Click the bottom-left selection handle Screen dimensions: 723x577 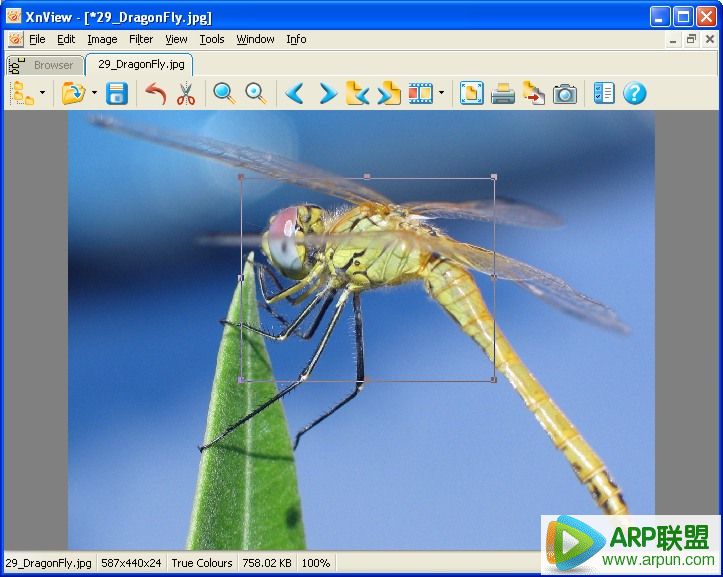click(241, 380)
